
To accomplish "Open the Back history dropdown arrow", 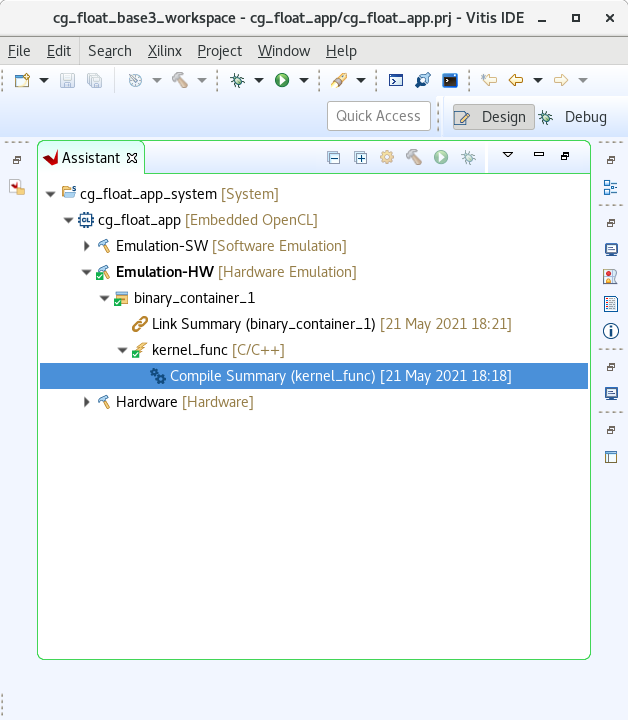I will (538, 80).
